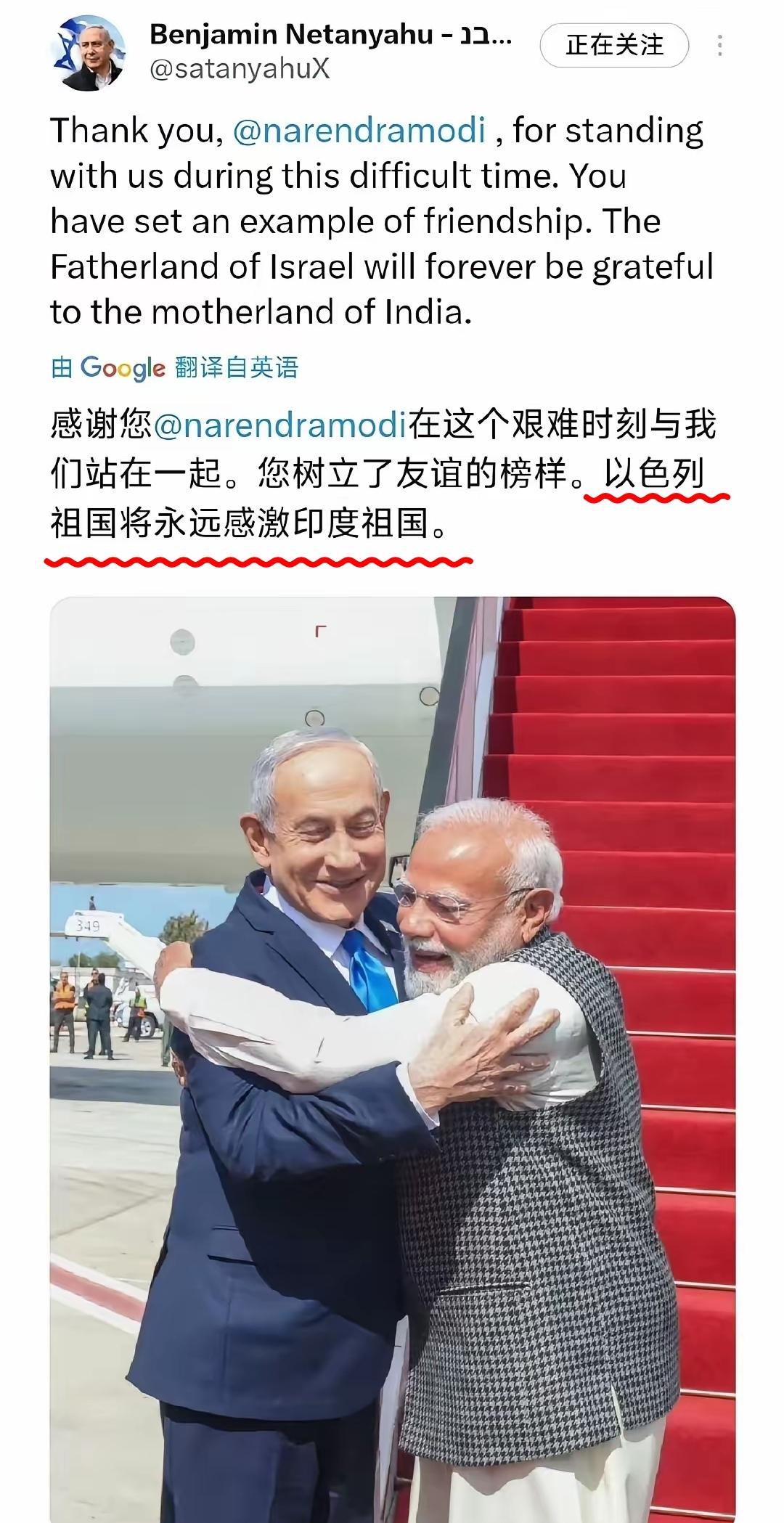Open the three-dot more options menu
This screenshot has width=784, height=1523.
(x=719, y=45)
